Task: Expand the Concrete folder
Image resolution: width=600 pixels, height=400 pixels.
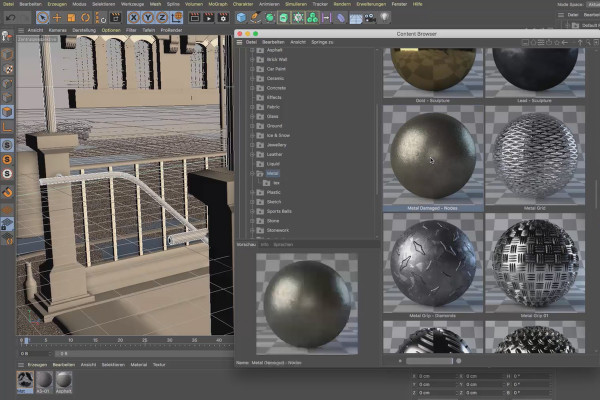Action: pos(252,88)
